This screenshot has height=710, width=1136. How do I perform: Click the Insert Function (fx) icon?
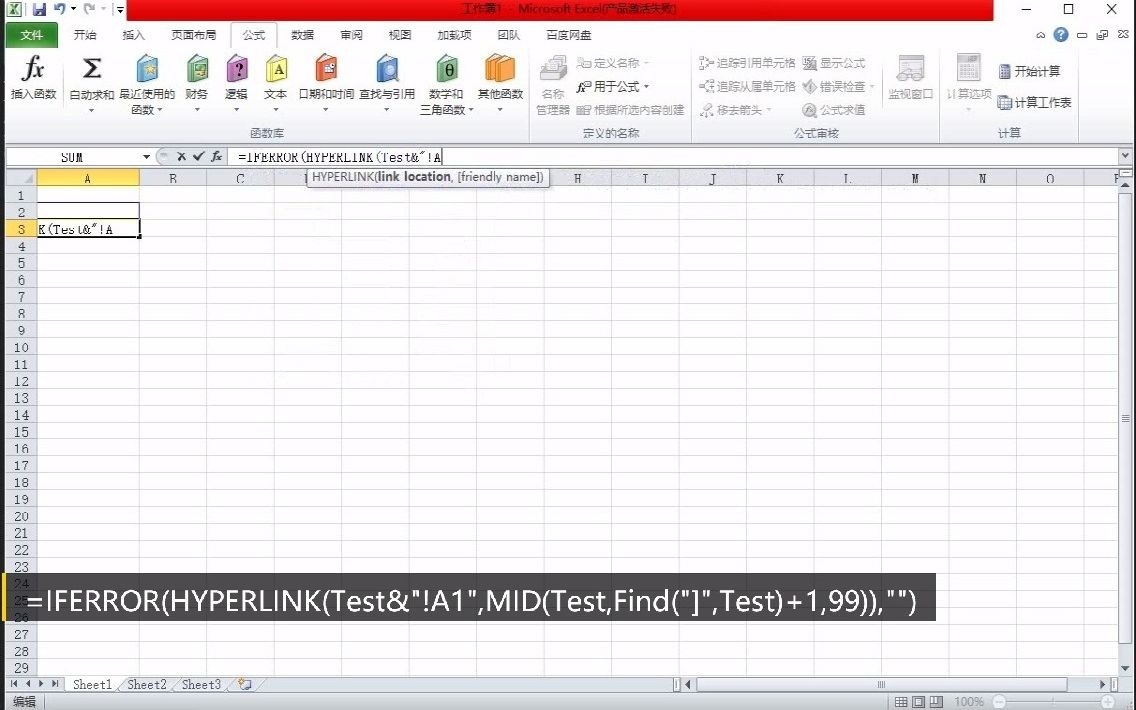(x=33, y=80)
